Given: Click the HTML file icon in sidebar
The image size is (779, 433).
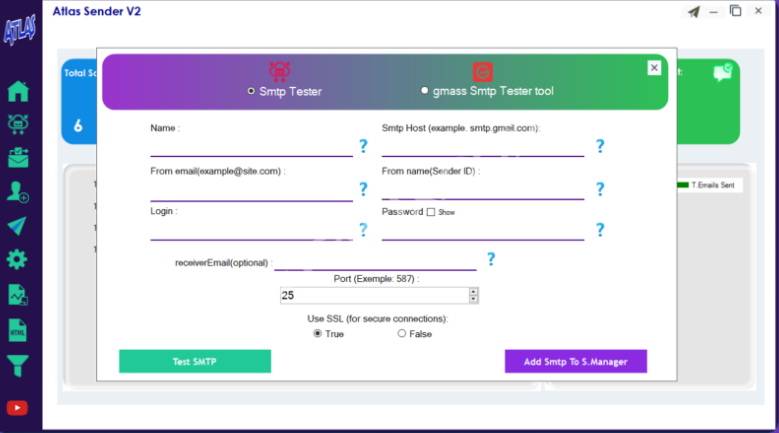Looking at the screenshot, I should (x=18, y=329).
